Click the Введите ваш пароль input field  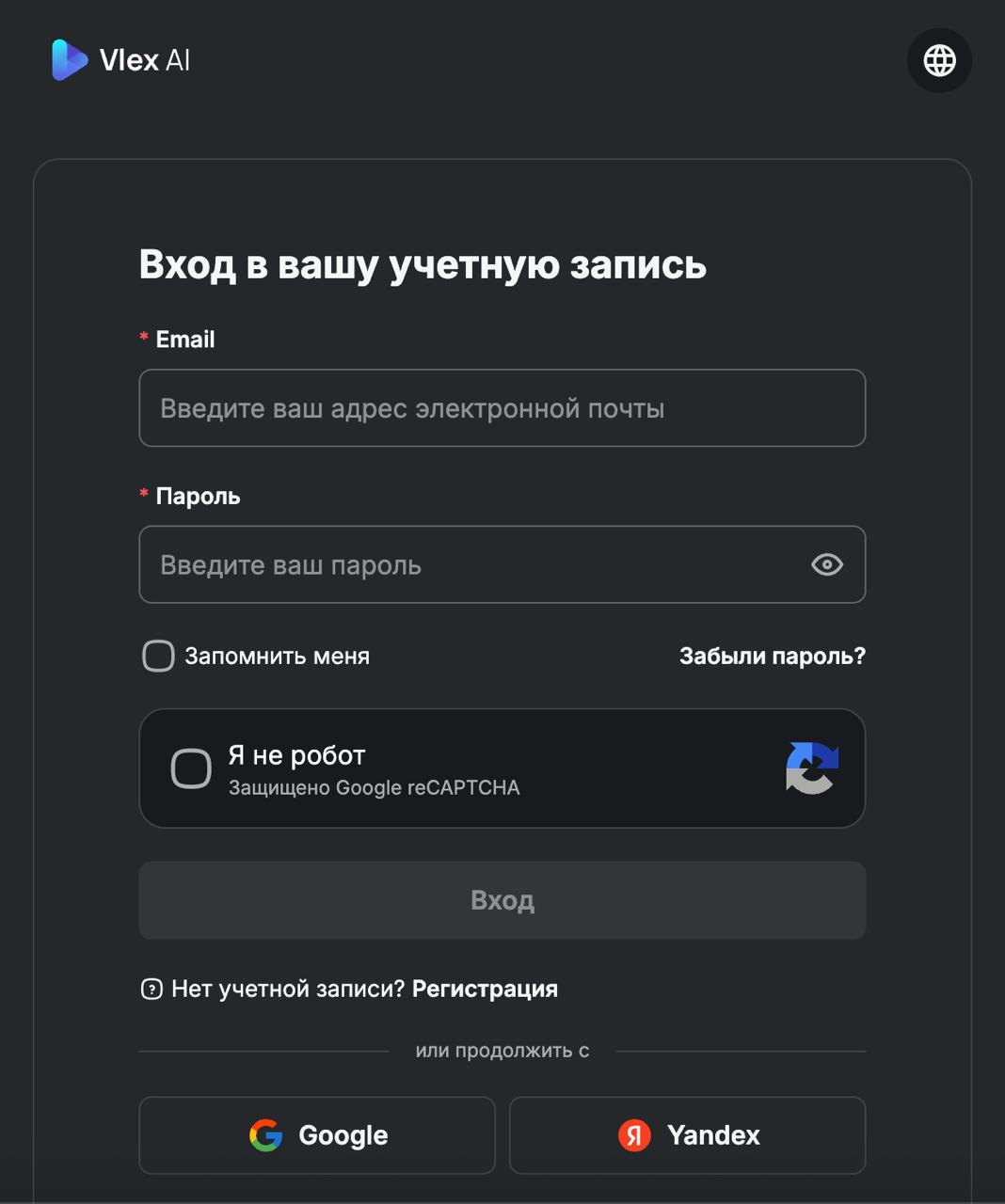coord(471,564)
